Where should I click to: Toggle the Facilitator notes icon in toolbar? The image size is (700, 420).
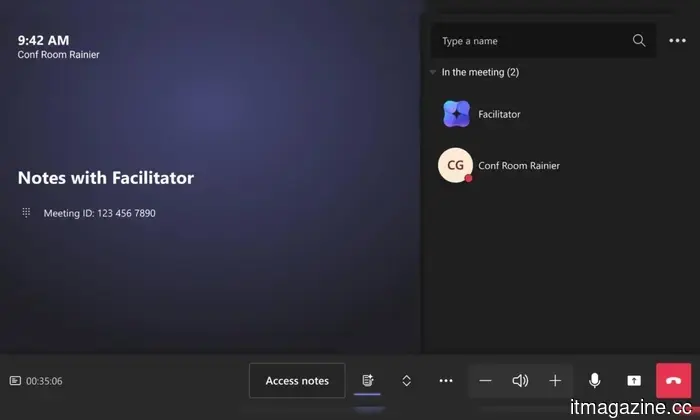pyautogui.click(x=367, y=381)
